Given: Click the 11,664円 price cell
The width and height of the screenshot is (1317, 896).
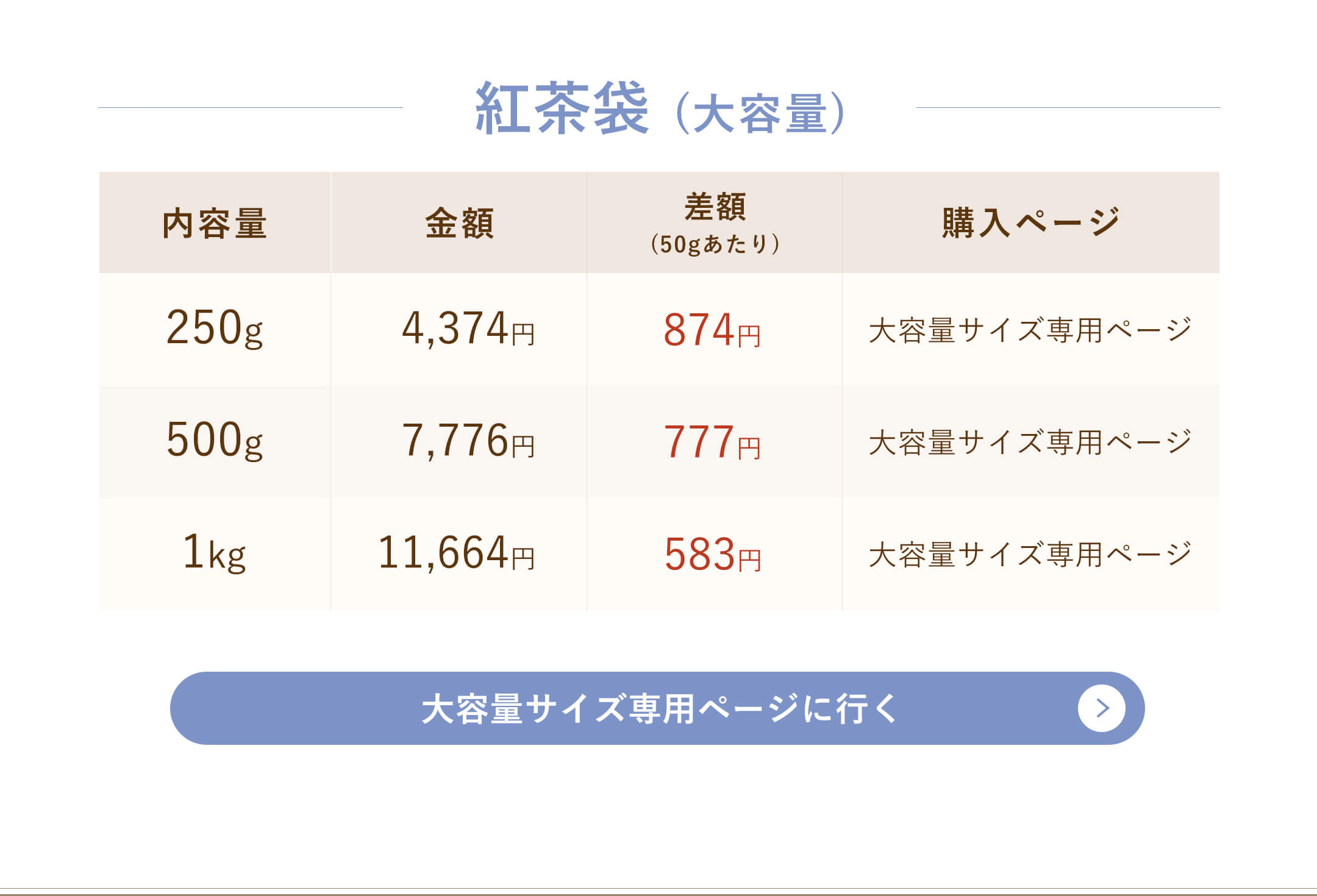Looking at the screenshot, I should click(459, 553).
